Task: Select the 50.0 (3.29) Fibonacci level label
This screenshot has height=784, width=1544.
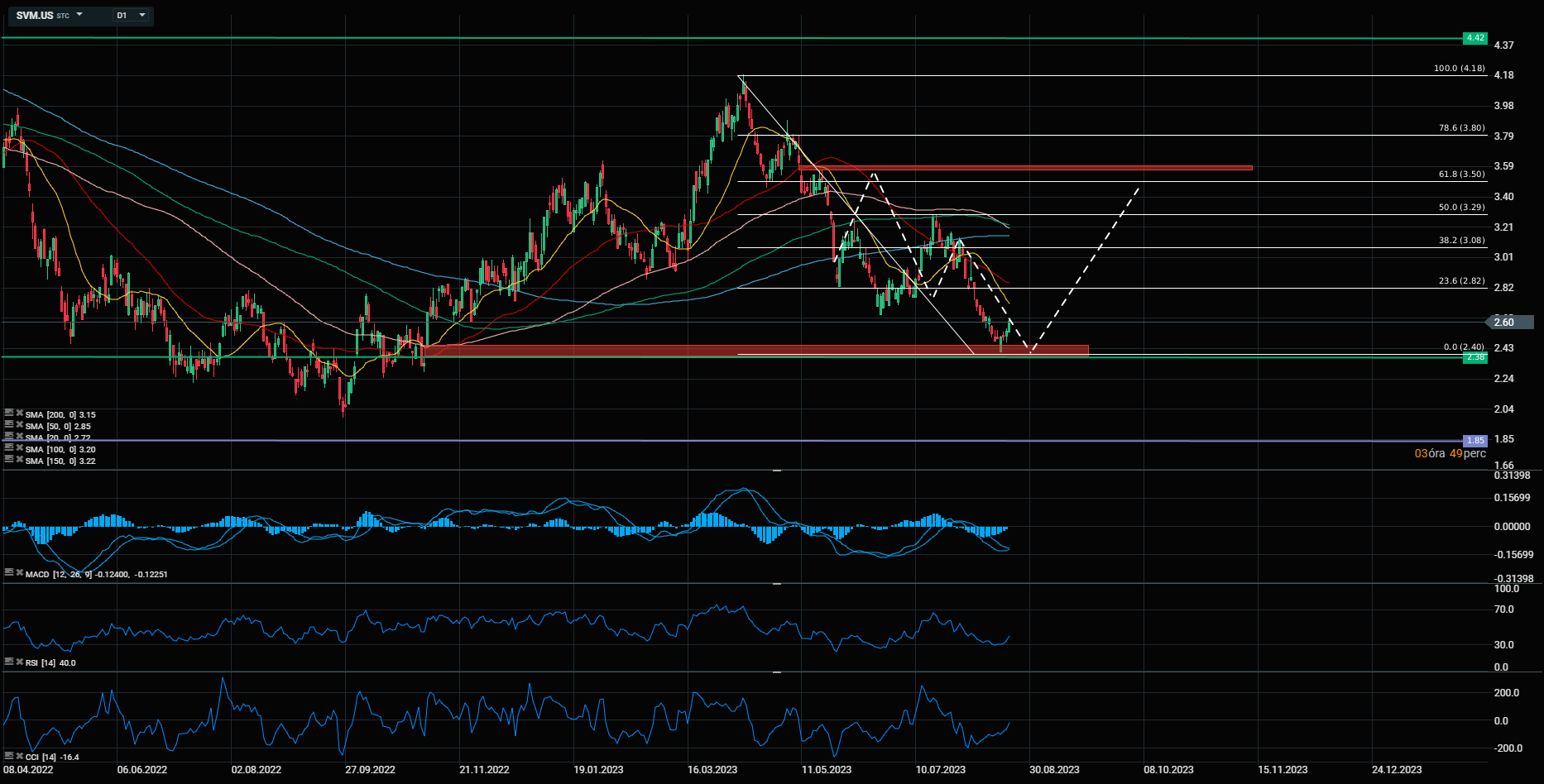Action: 1462,208
